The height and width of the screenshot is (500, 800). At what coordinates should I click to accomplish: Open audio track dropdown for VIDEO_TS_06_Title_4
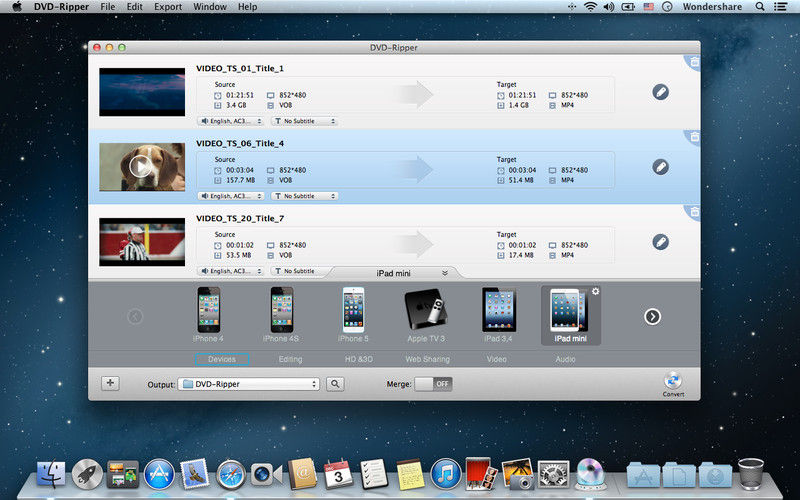[x=231, y=196]
